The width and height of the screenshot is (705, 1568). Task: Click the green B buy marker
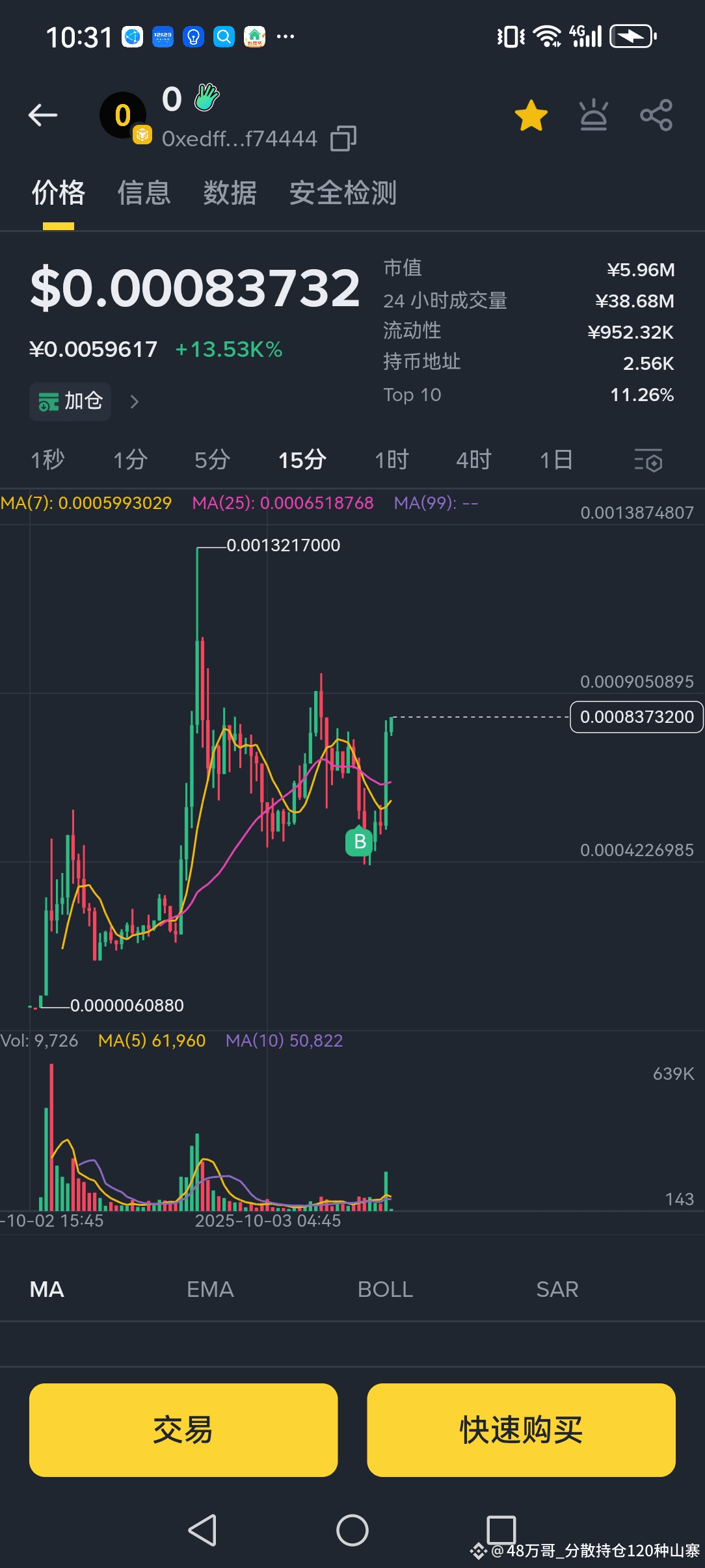tap(360, 842)
